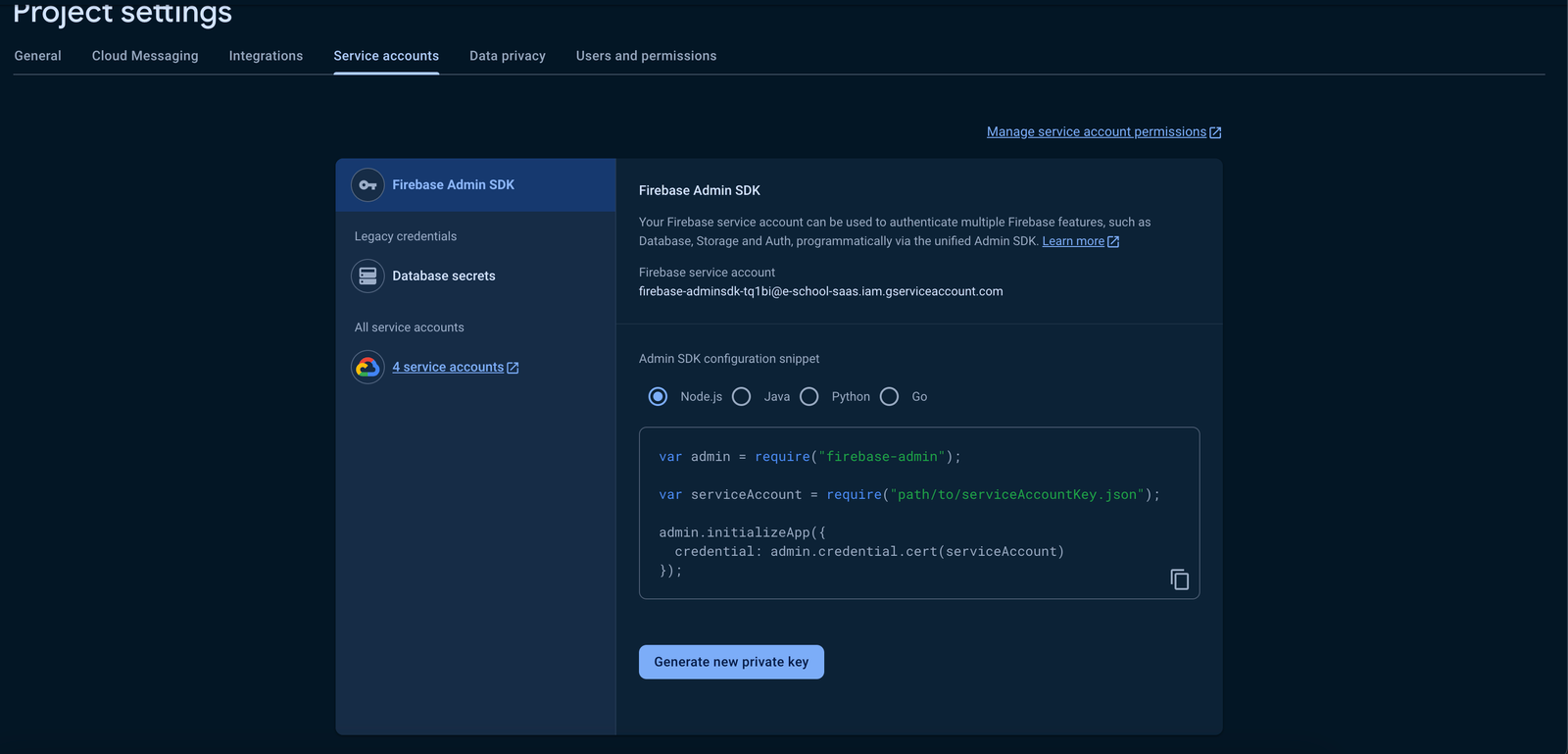Screen dimensions: 1568x754
Task: Click the service account email address text
Action: 820,291
